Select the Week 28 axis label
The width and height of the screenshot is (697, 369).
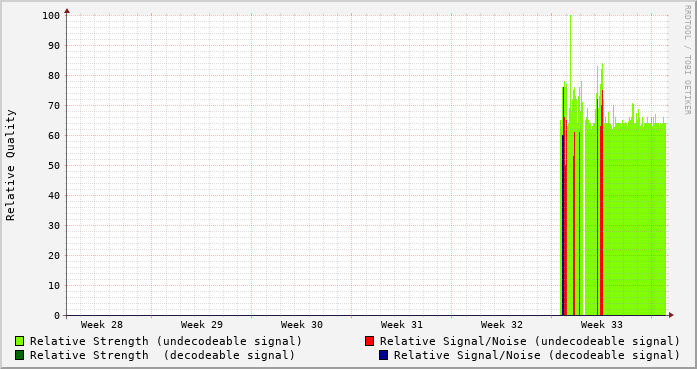pyautogui.click(x=102, y=325)
